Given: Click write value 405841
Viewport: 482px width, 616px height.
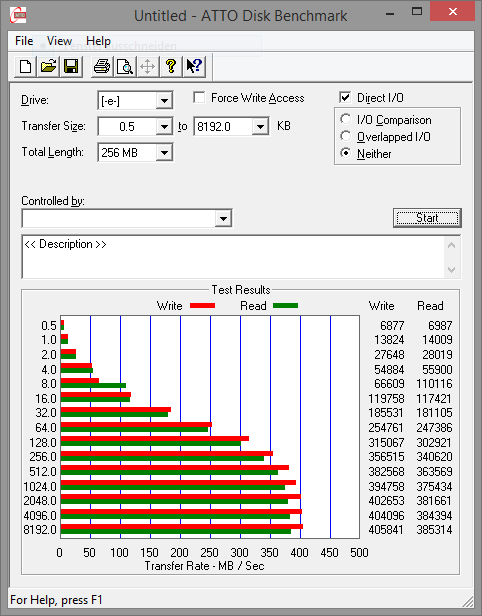Looking at the screenshot, I should (x=386, y=530).
